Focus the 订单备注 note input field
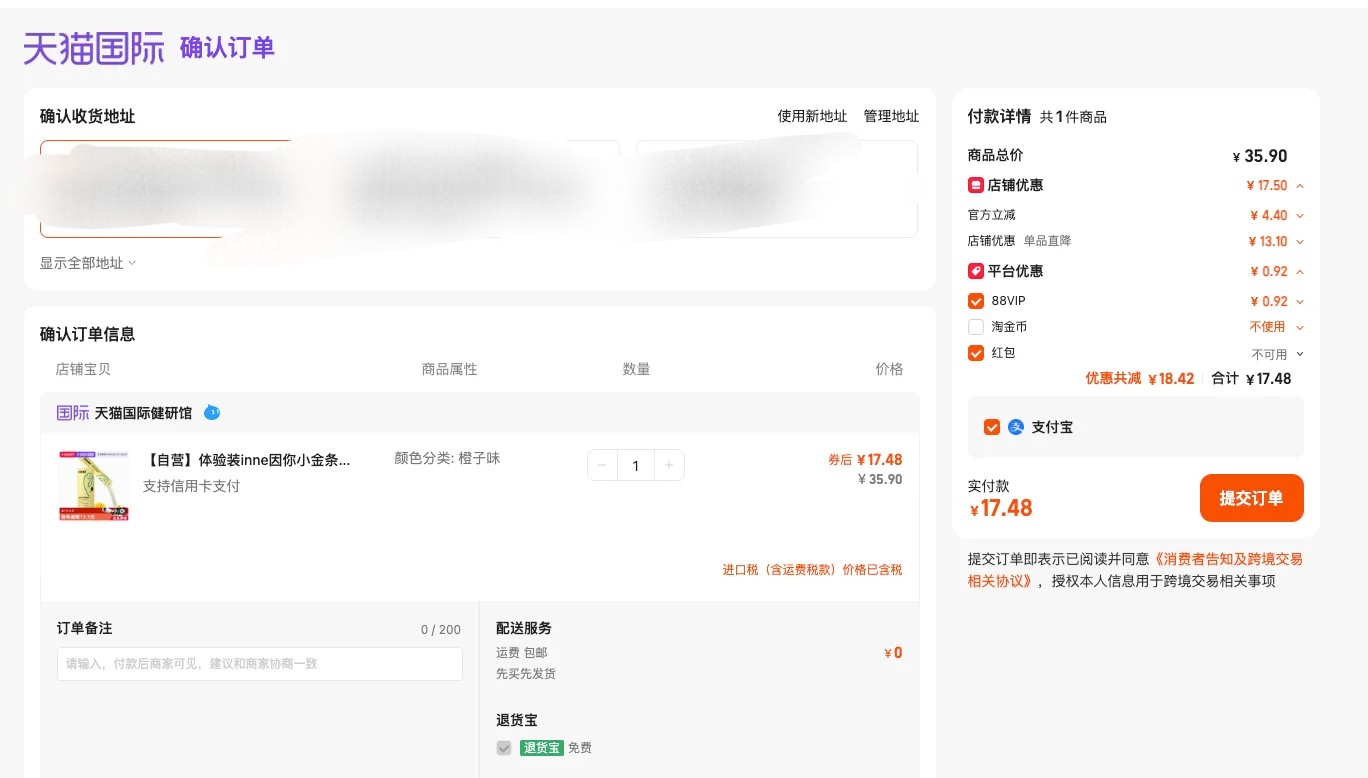This screenshot has width=1368, height=778. (260, 664)
